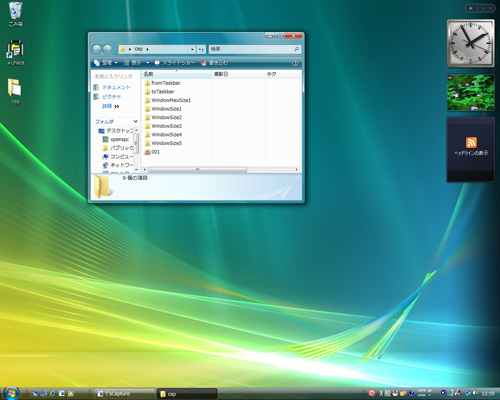Open Explorer help via the question mark icon
This screenshot has height=400, width=500.
point(295,63)
